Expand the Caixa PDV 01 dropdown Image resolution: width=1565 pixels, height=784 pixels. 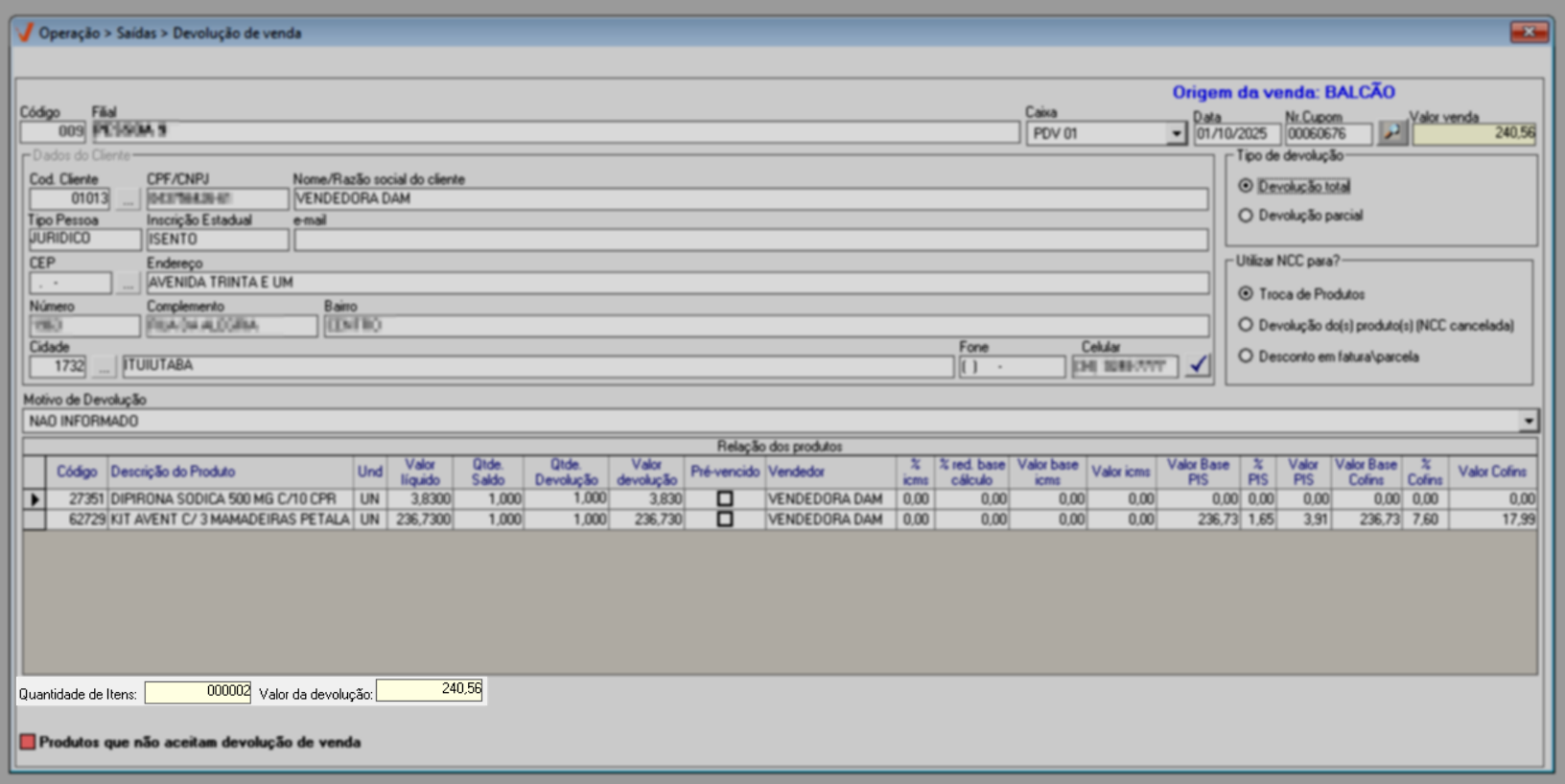[x=1176, y=134]
